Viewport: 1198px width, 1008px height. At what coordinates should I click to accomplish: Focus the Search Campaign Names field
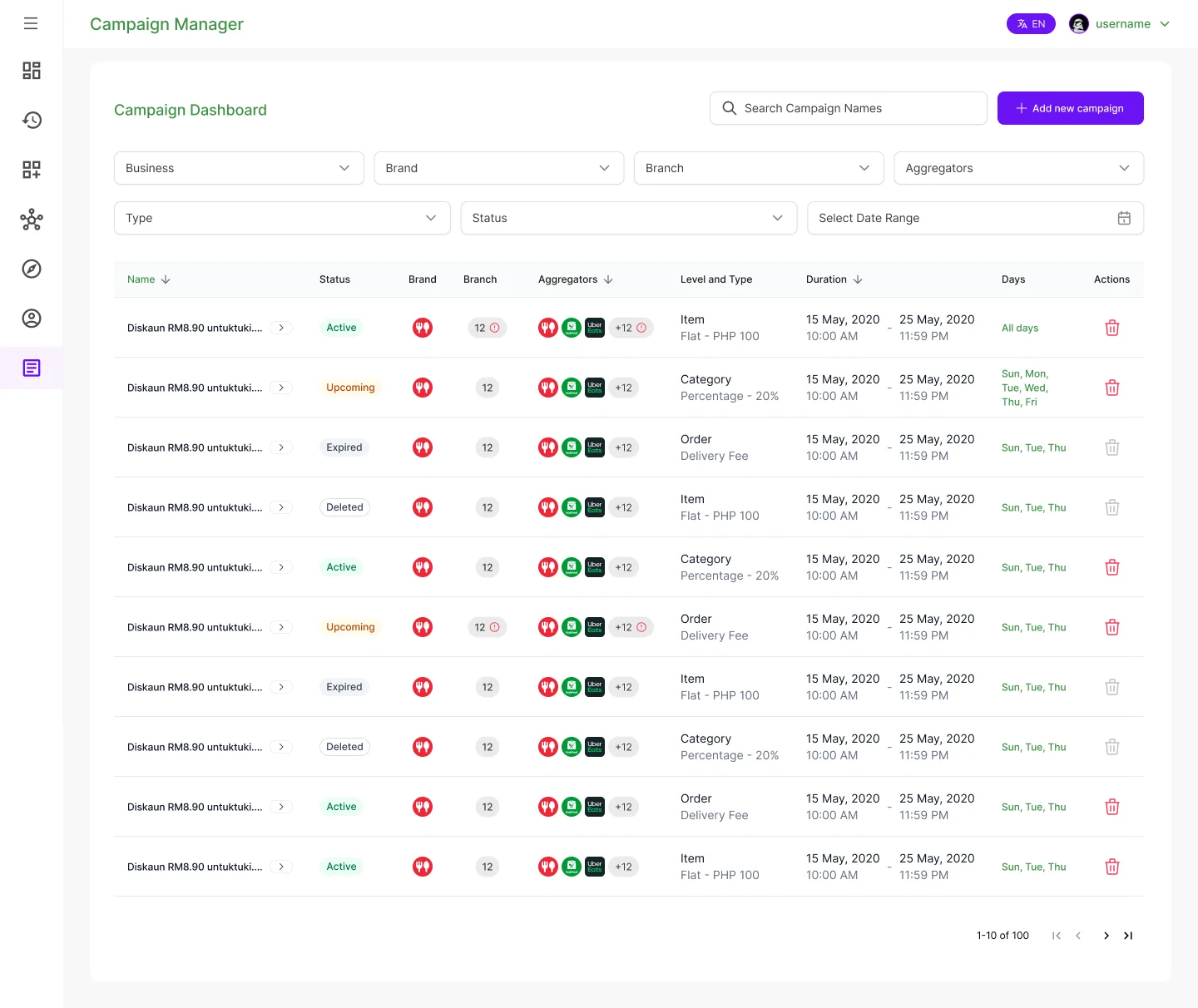click(848, 108)
